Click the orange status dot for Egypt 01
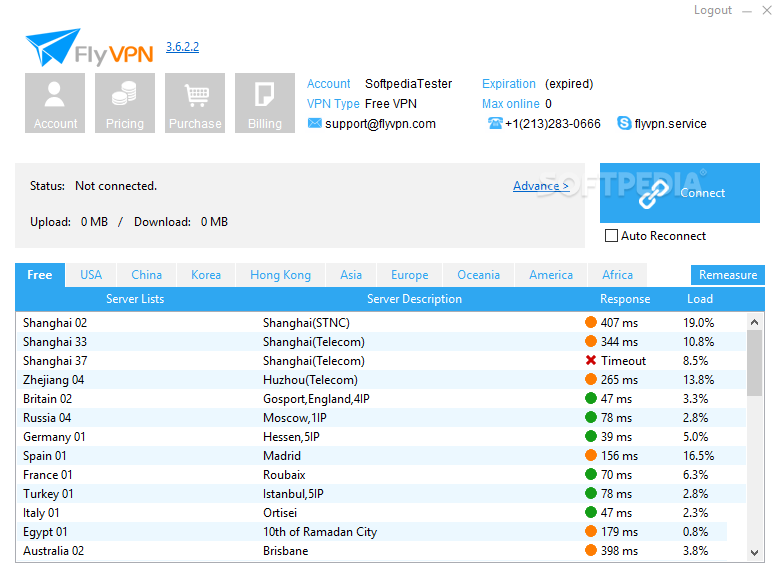This screenshot has height=578, width=780. [590, 531]
